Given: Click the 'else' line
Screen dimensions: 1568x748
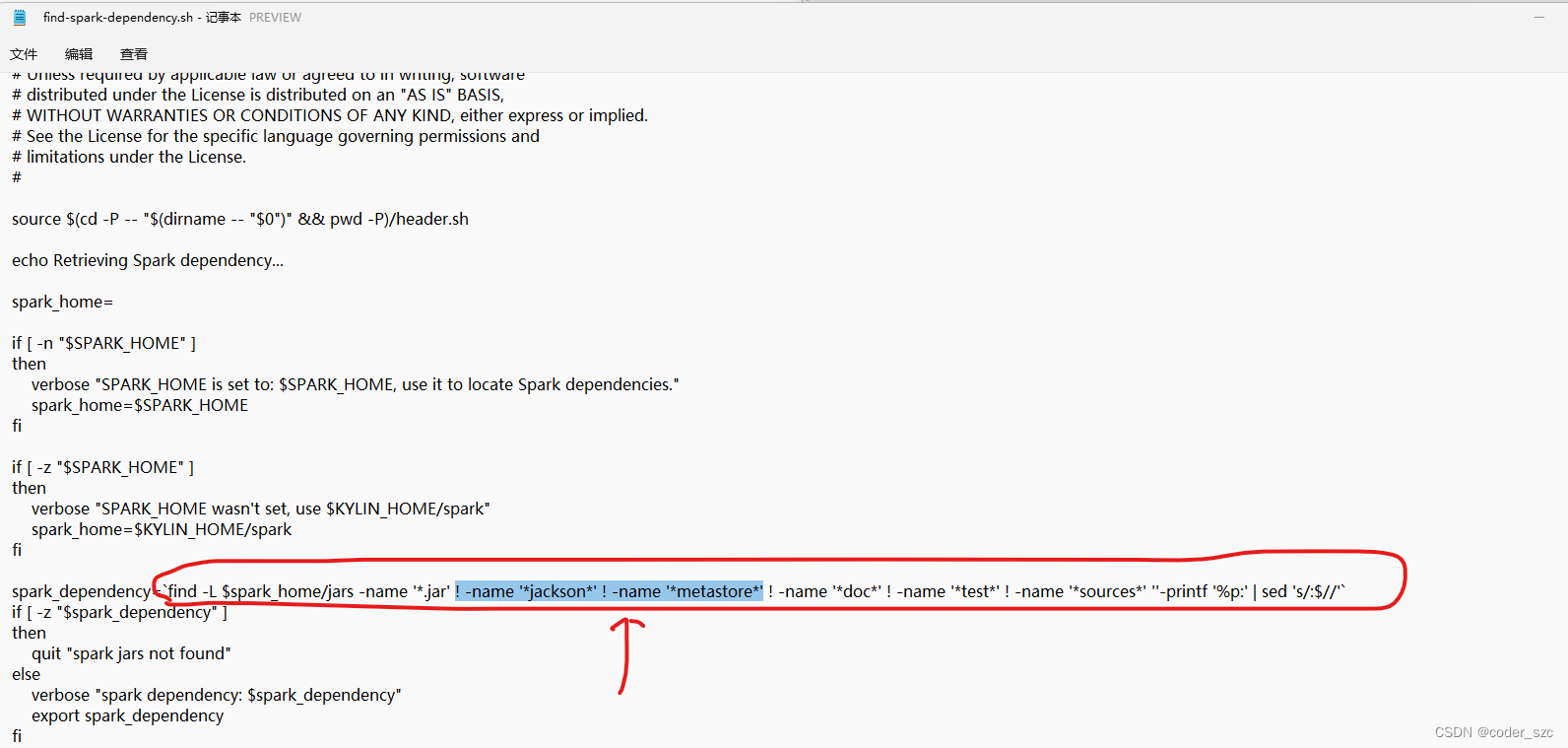Looking at the screenshot, I should click(x=27, y=674).
